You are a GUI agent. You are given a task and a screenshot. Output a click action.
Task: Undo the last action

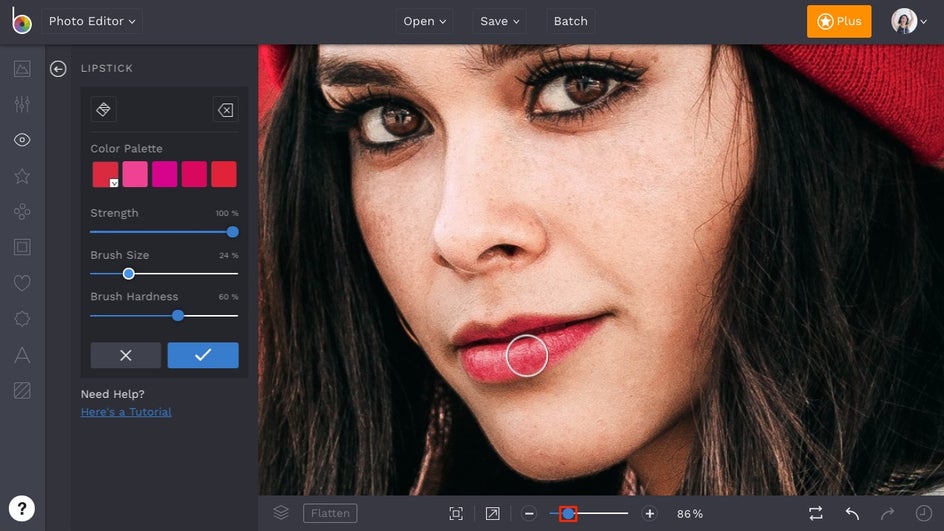[x=852, y=514]
